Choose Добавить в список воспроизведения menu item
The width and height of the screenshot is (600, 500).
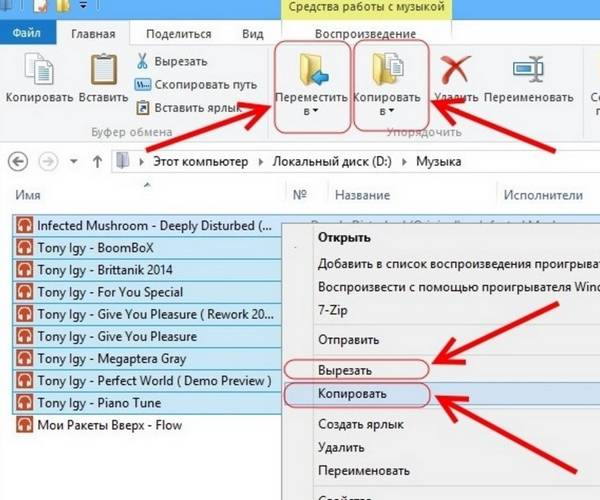[x=458, y=264]
